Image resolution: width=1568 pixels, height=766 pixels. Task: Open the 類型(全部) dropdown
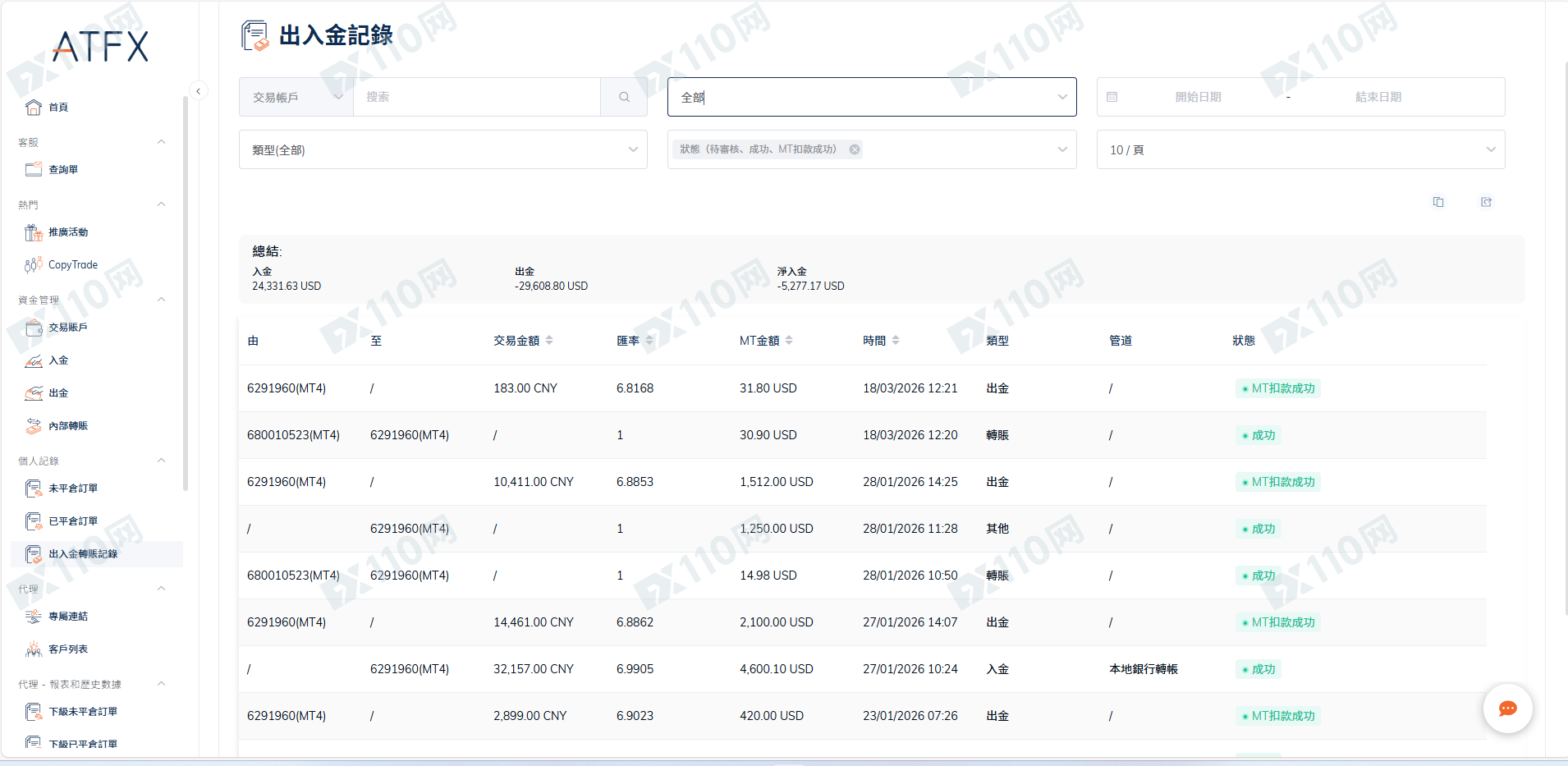(442, 149)
